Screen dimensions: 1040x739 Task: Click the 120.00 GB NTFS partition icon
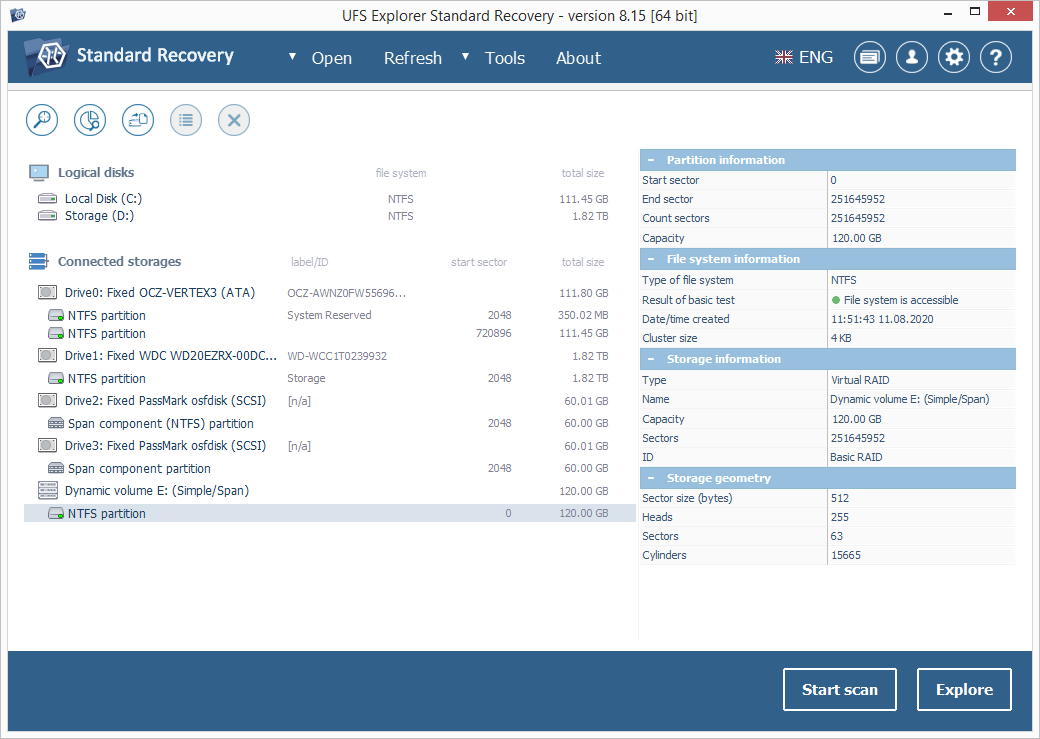[x=56, y=513]
